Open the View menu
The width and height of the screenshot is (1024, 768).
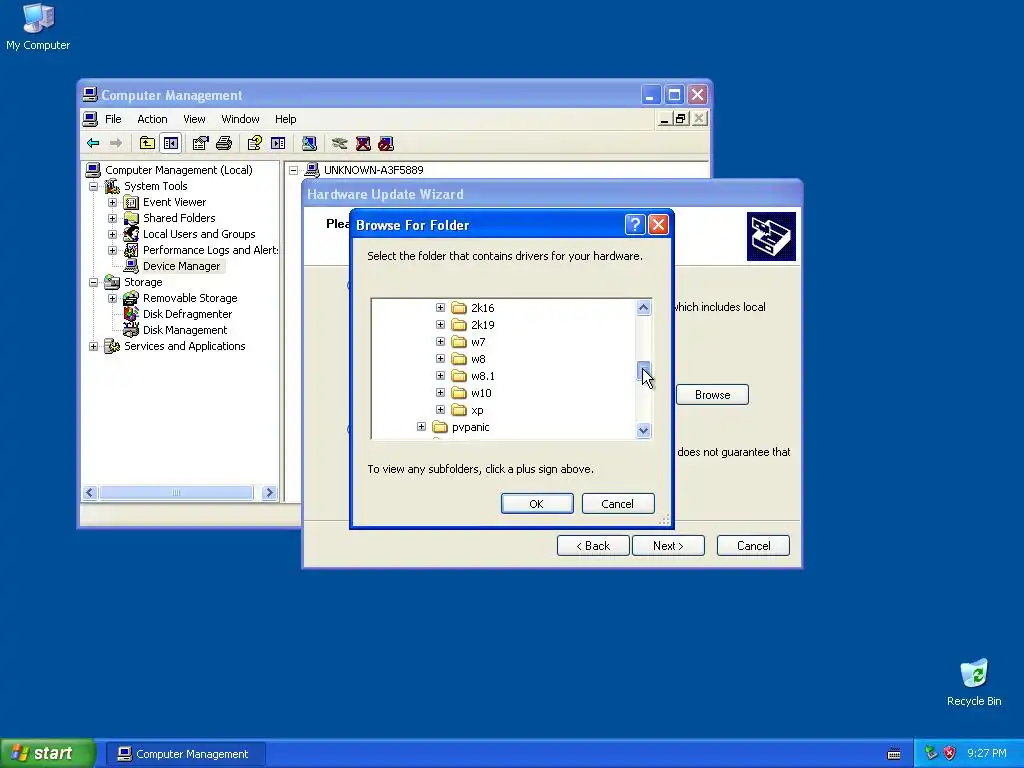[x=194, y=119]
